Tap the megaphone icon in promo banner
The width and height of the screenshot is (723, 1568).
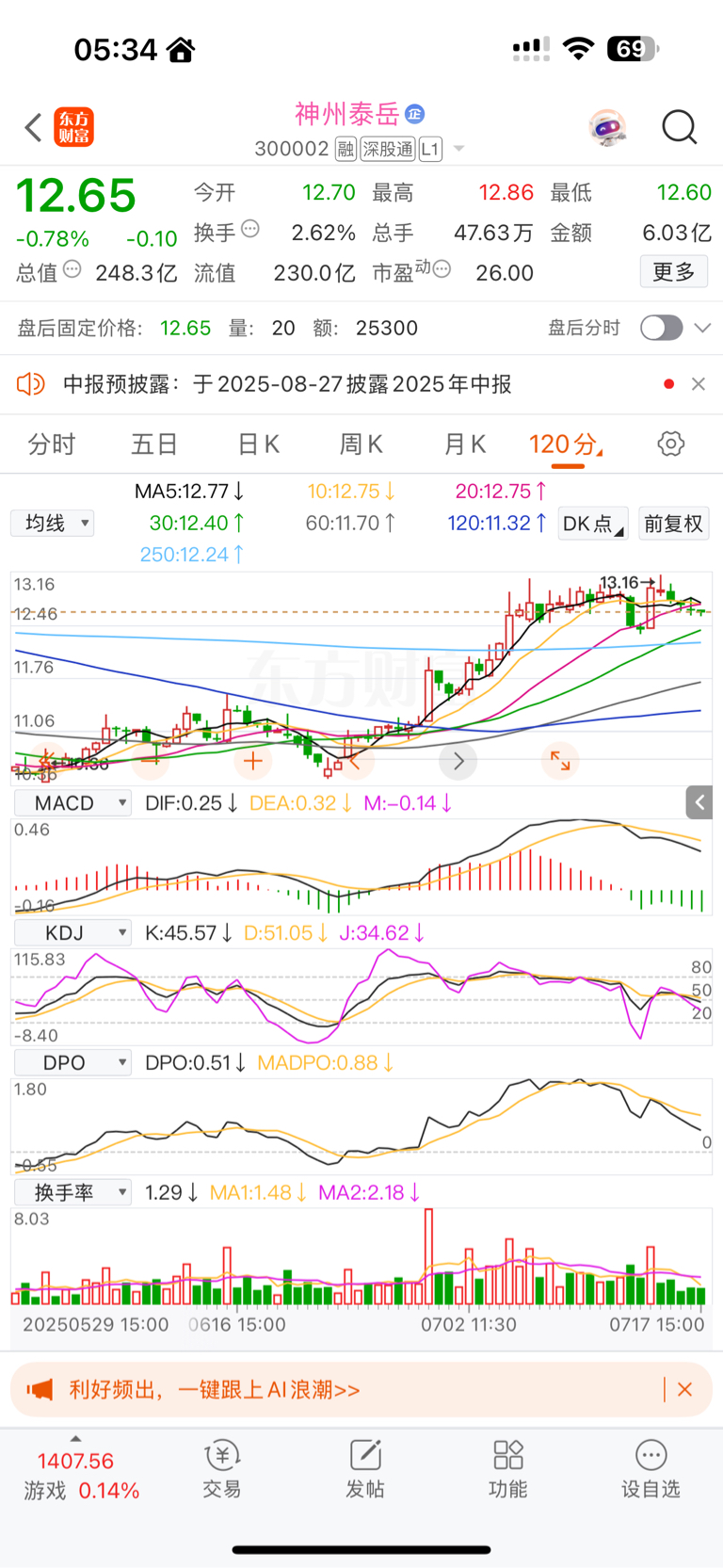tap(40, 1390)
